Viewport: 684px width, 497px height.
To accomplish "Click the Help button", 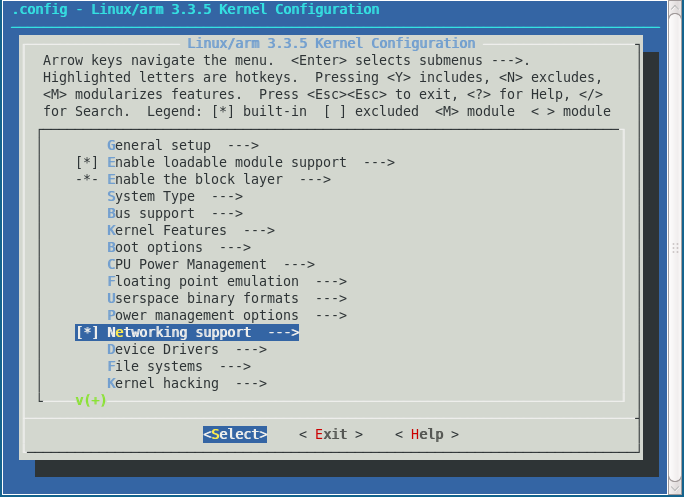I will 427,435.
